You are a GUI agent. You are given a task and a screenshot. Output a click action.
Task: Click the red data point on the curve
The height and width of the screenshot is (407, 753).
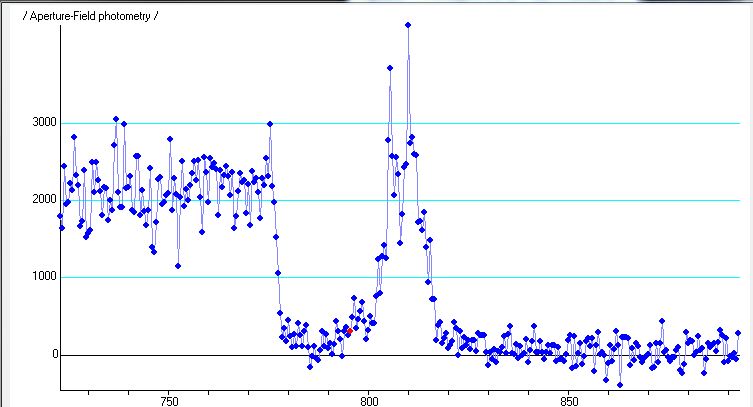coord(349,330)
